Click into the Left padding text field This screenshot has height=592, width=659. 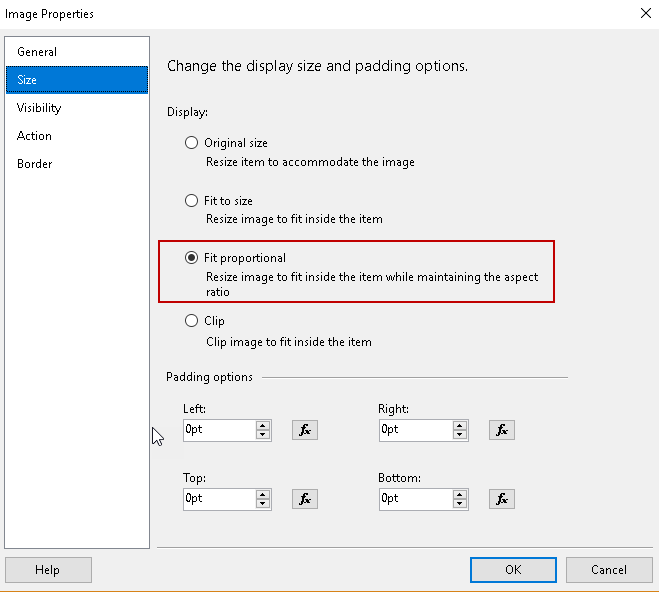(218, 430)
